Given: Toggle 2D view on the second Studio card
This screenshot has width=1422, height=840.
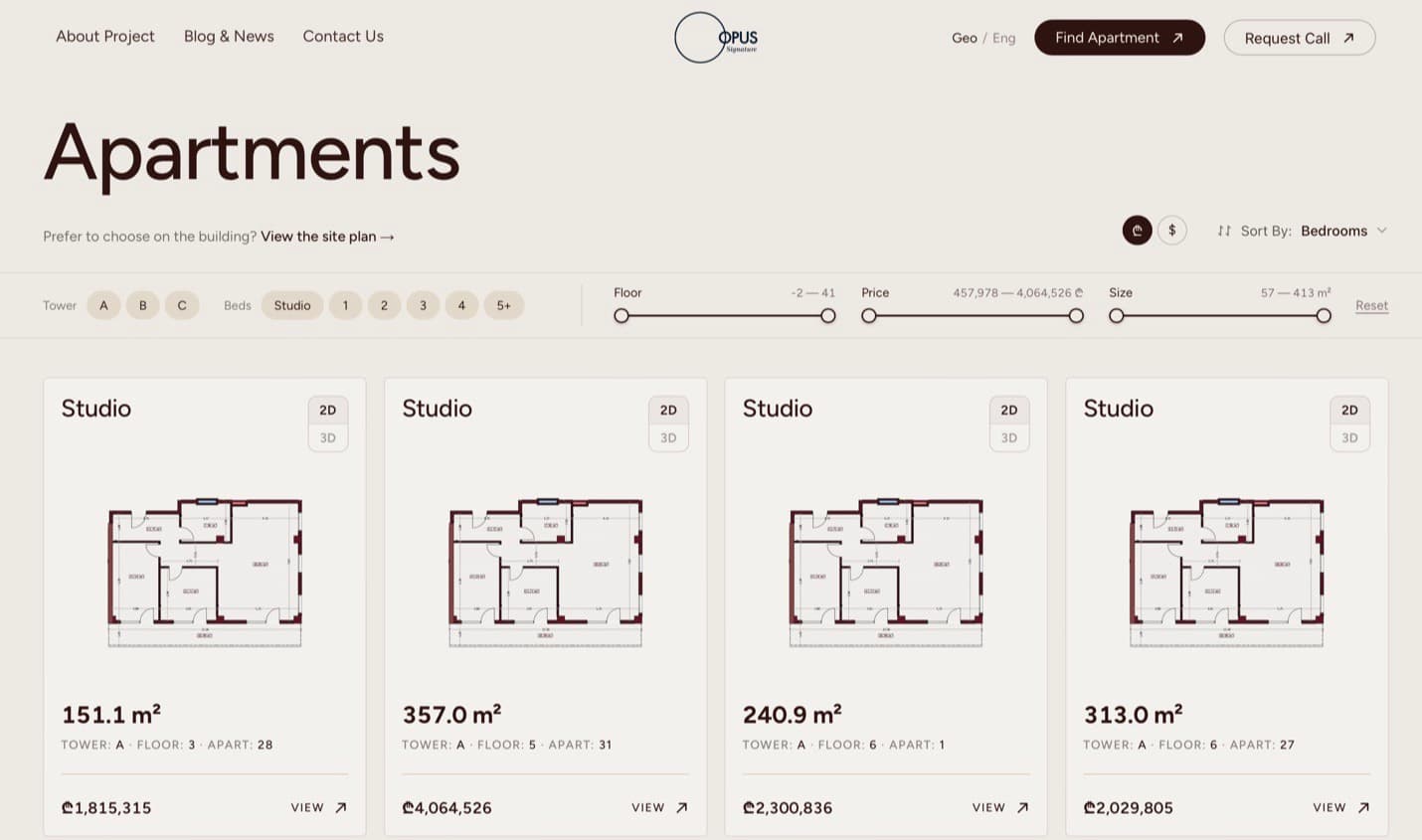Looking at the screenshot, I should 668,410.
